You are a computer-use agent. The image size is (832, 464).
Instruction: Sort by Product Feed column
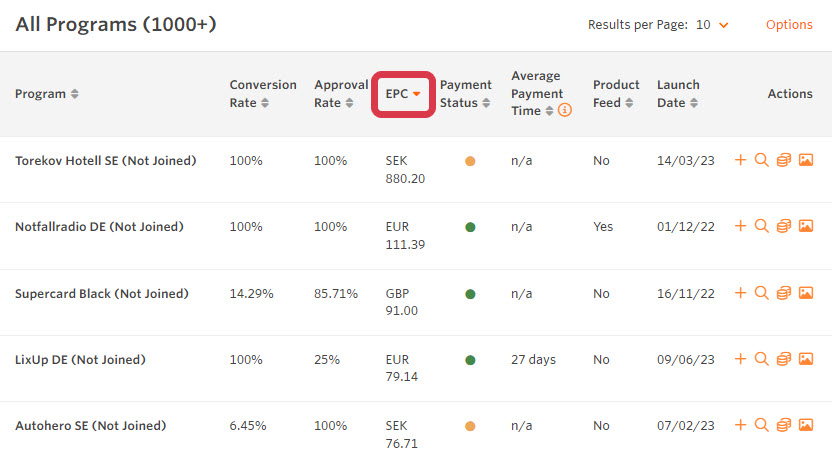coord(616,94)
